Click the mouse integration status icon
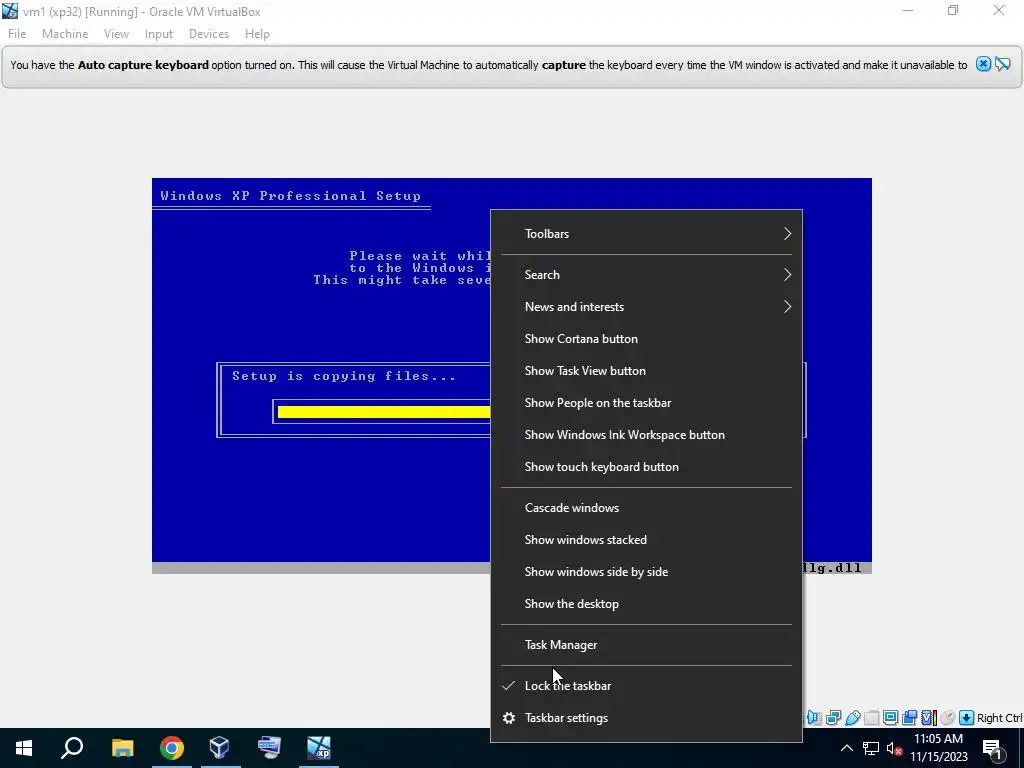This screenshot has height=768, width=1024. click(947, 718)
